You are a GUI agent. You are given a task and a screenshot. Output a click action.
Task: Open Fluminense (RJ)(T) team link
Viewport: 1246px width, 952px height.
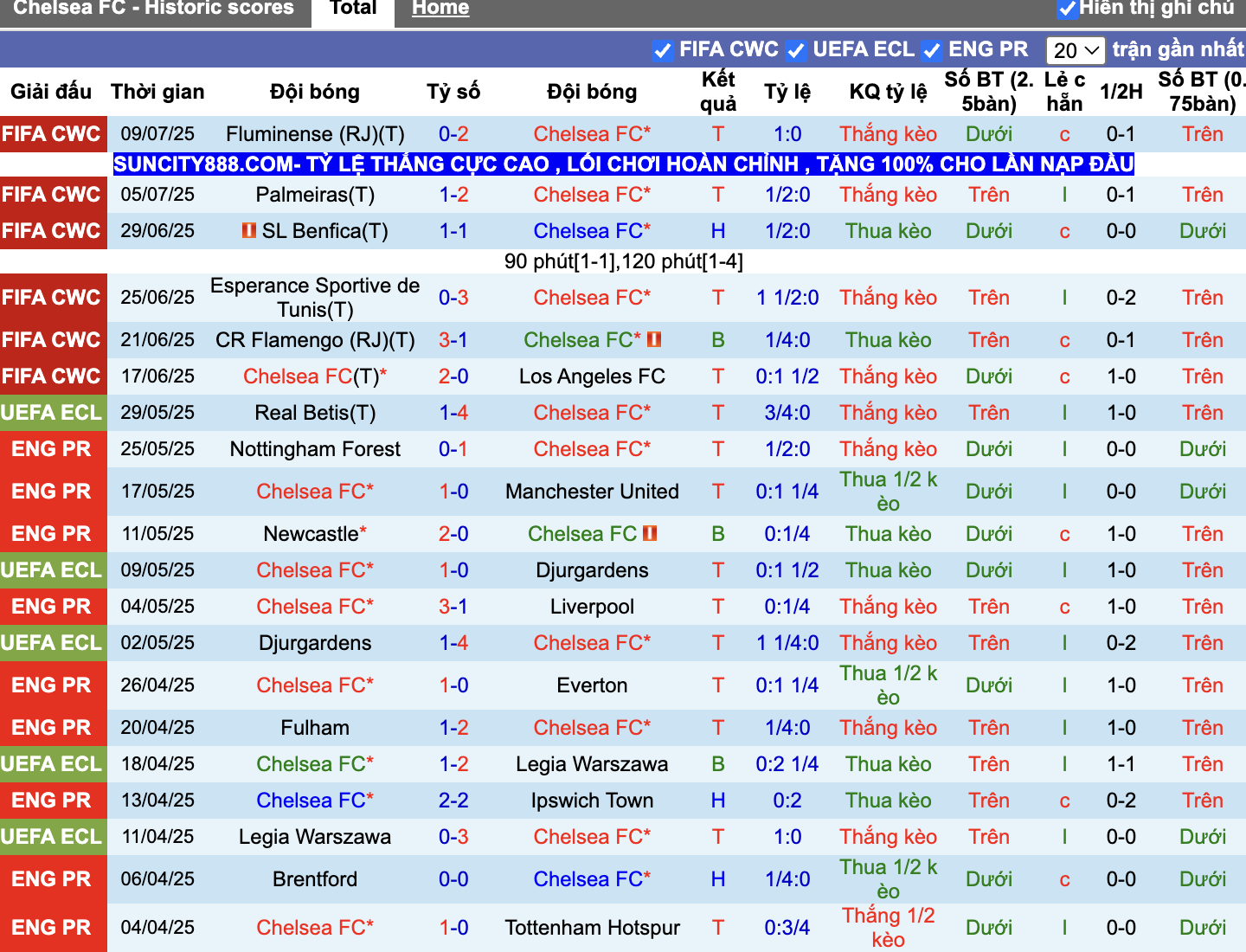tap(315, 134)
